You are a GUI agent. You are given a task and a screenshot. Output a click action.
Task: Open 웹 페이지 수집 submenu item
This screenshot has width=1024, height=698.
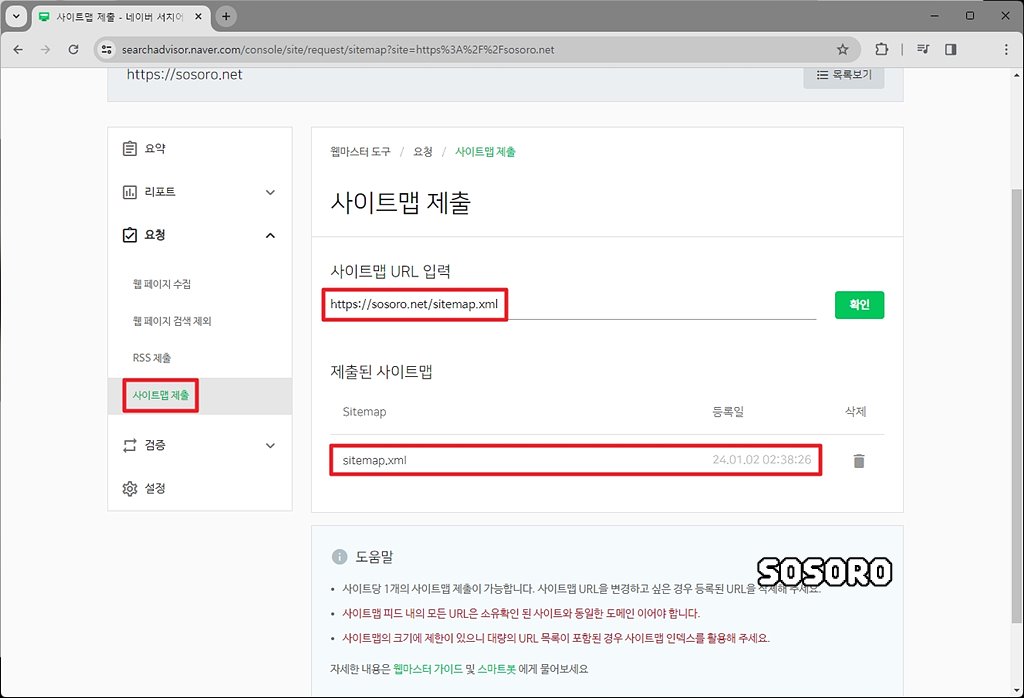click(162, 284)
